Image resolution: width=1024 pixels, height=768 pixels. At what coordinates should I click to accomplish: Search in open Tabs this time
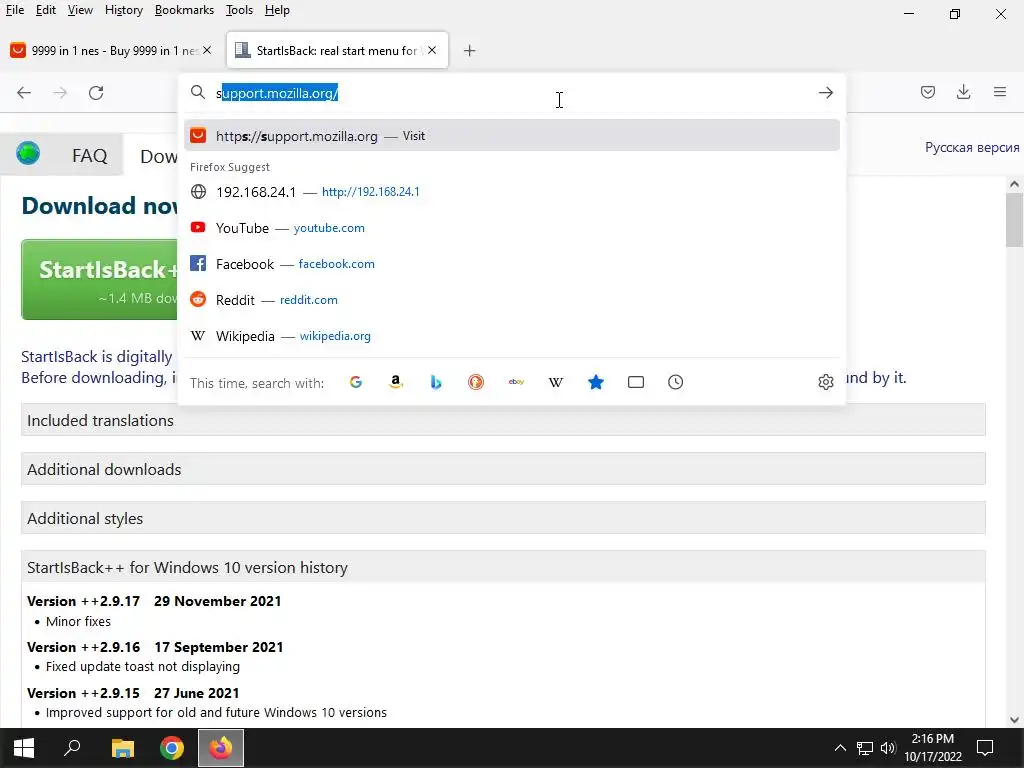(635, 382)
